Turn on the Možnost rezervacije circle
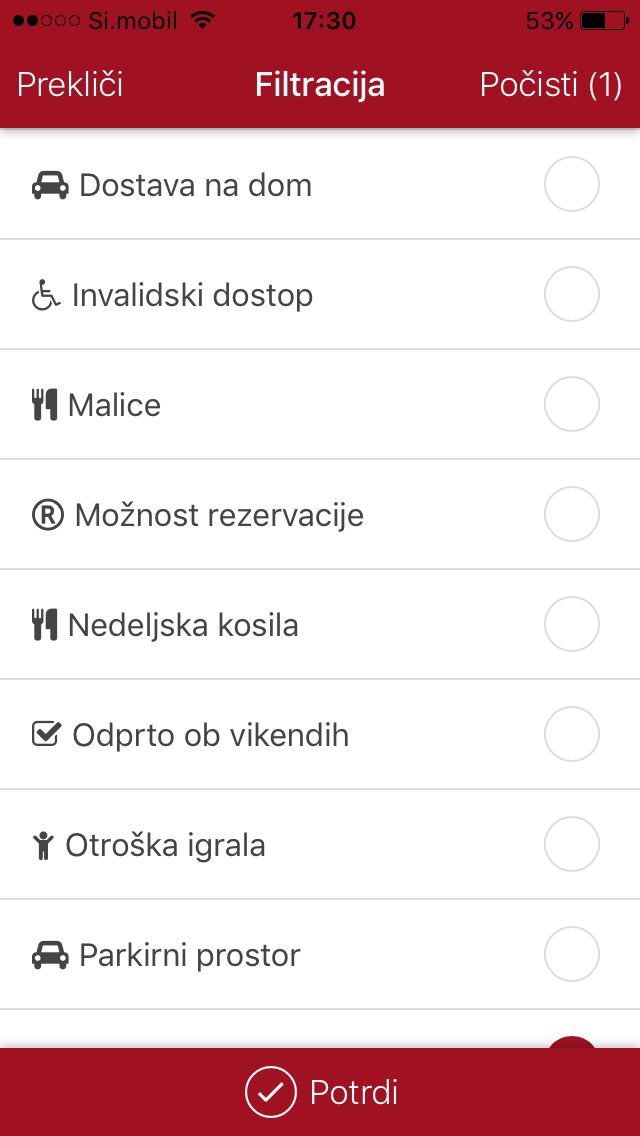The height and width of the screenshot is (1136, 640). tap(571, 515)
